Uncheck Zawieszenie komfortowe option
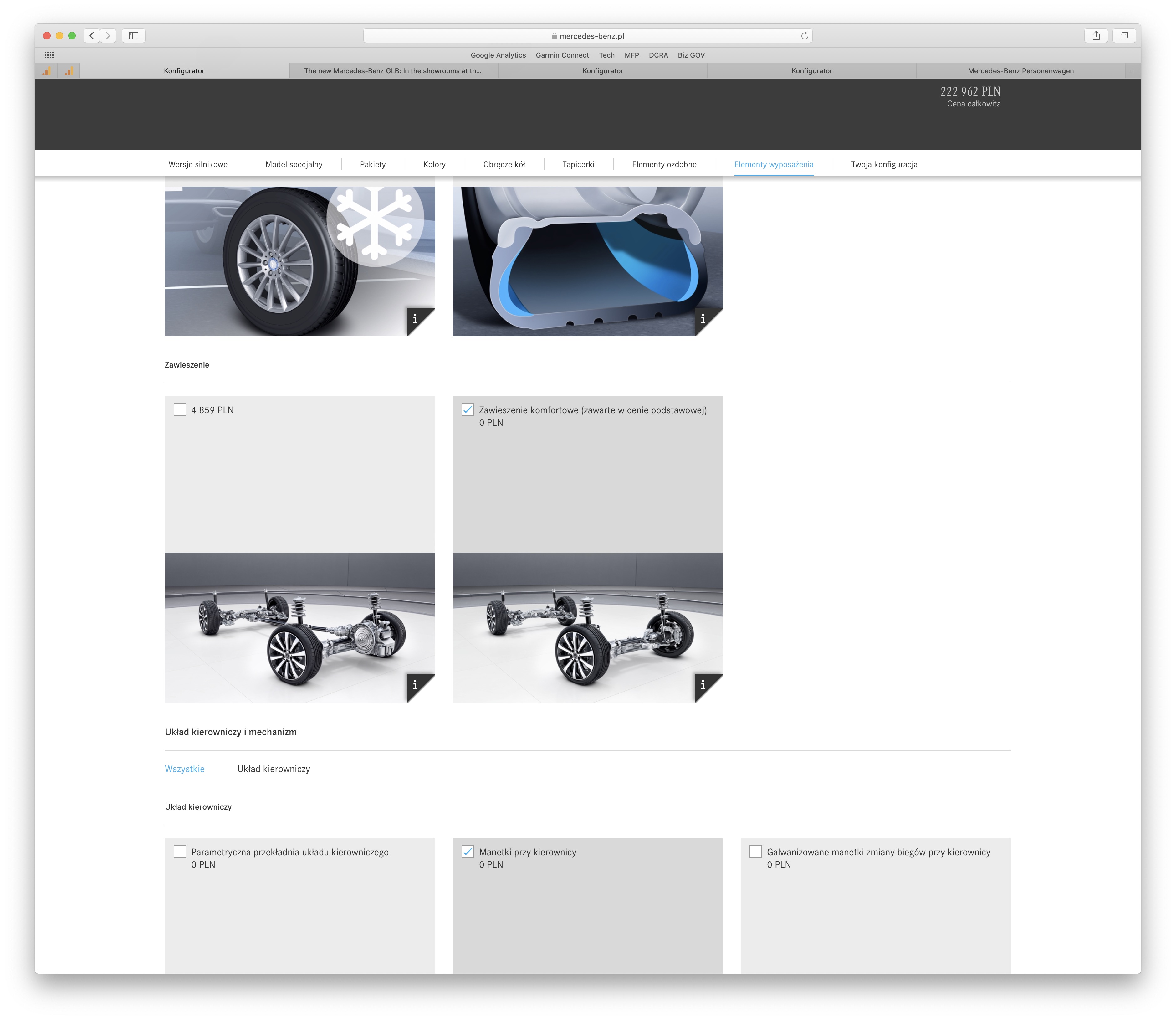 468,410
